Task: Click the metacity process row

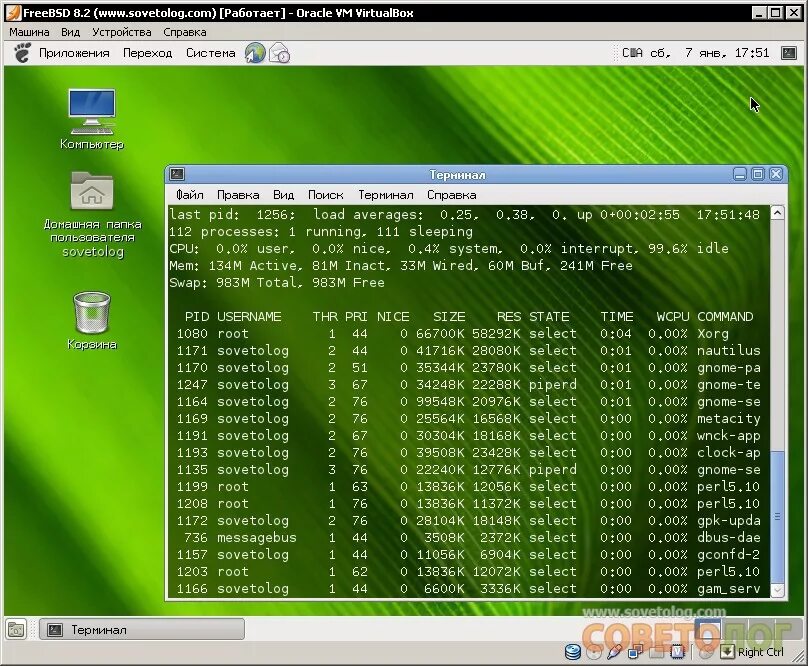Action: (x=468, y=419)
